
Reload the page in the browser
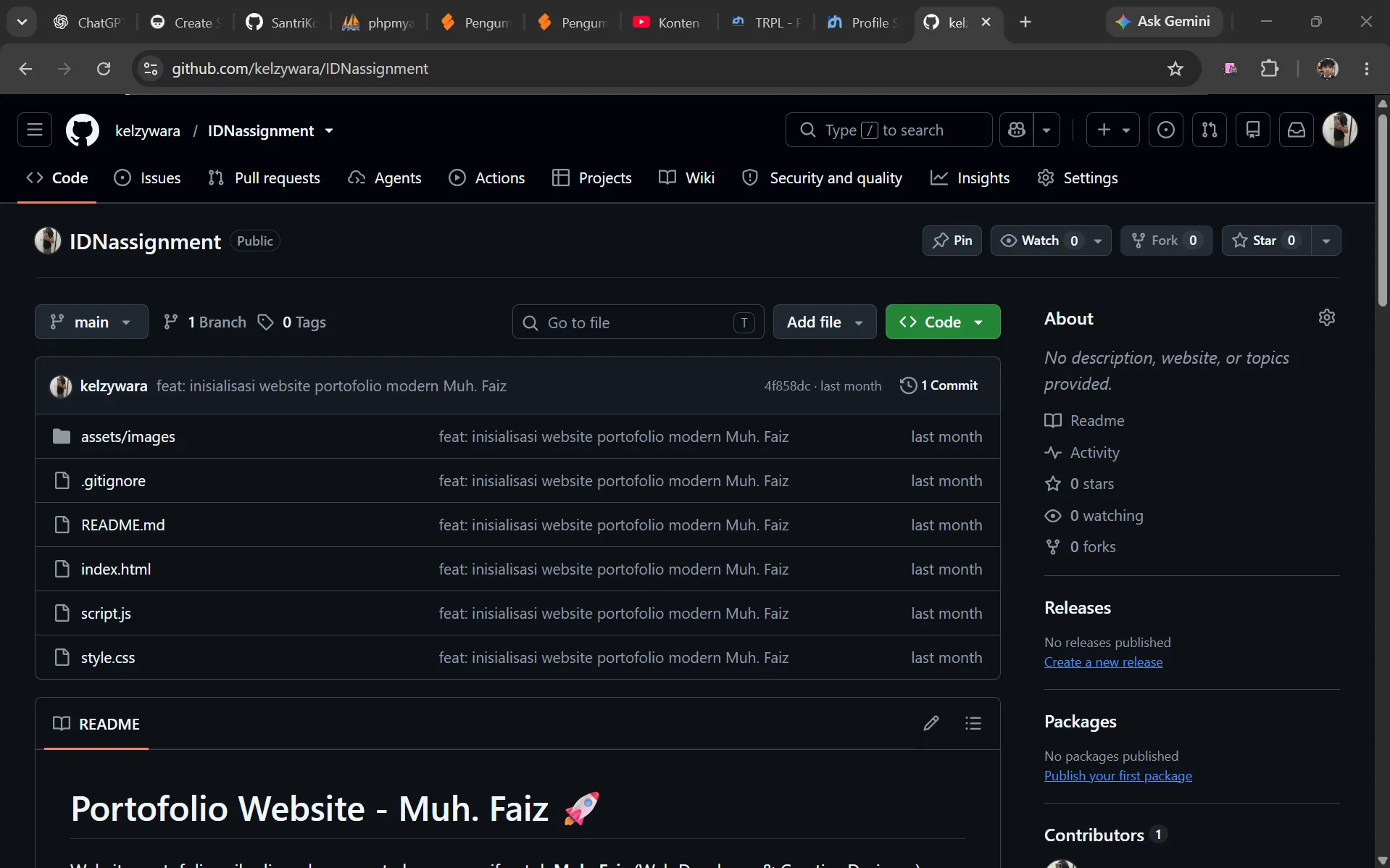[x=104, y=69]
